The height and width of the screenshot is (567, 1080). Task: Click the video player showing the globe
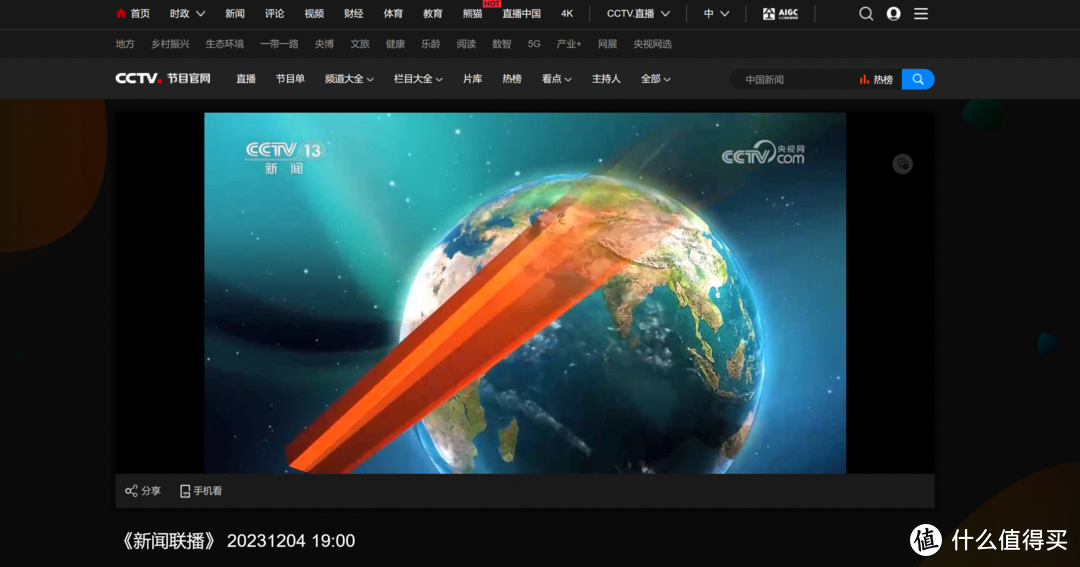pos(525,293)
